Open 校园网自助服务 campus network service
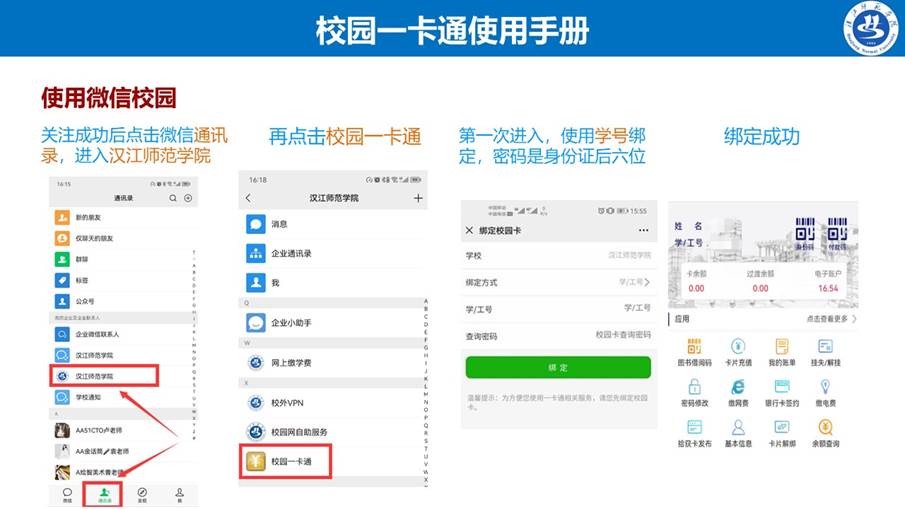Image resolution: width=905 pixels, height=509 pixels. click(x=333, y=432)
